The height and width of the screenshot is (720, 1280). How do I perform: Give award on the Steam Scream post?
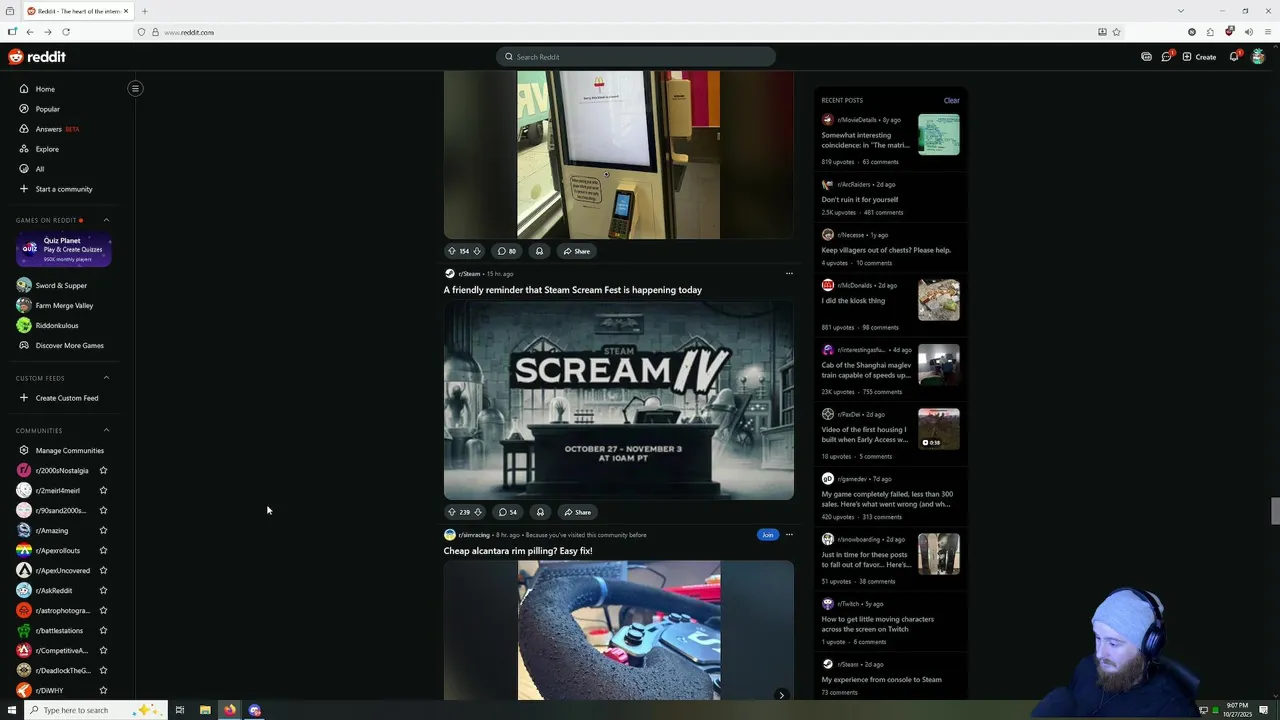pos(540,512)
